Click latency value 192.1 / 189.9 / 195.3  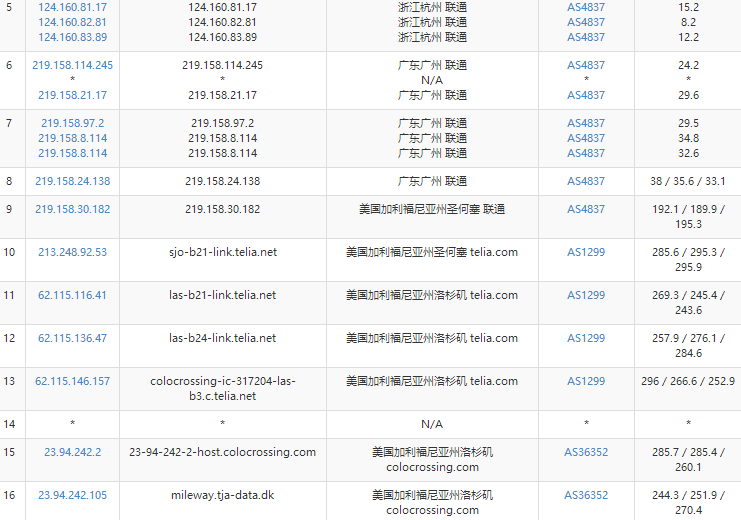[688, 217]
